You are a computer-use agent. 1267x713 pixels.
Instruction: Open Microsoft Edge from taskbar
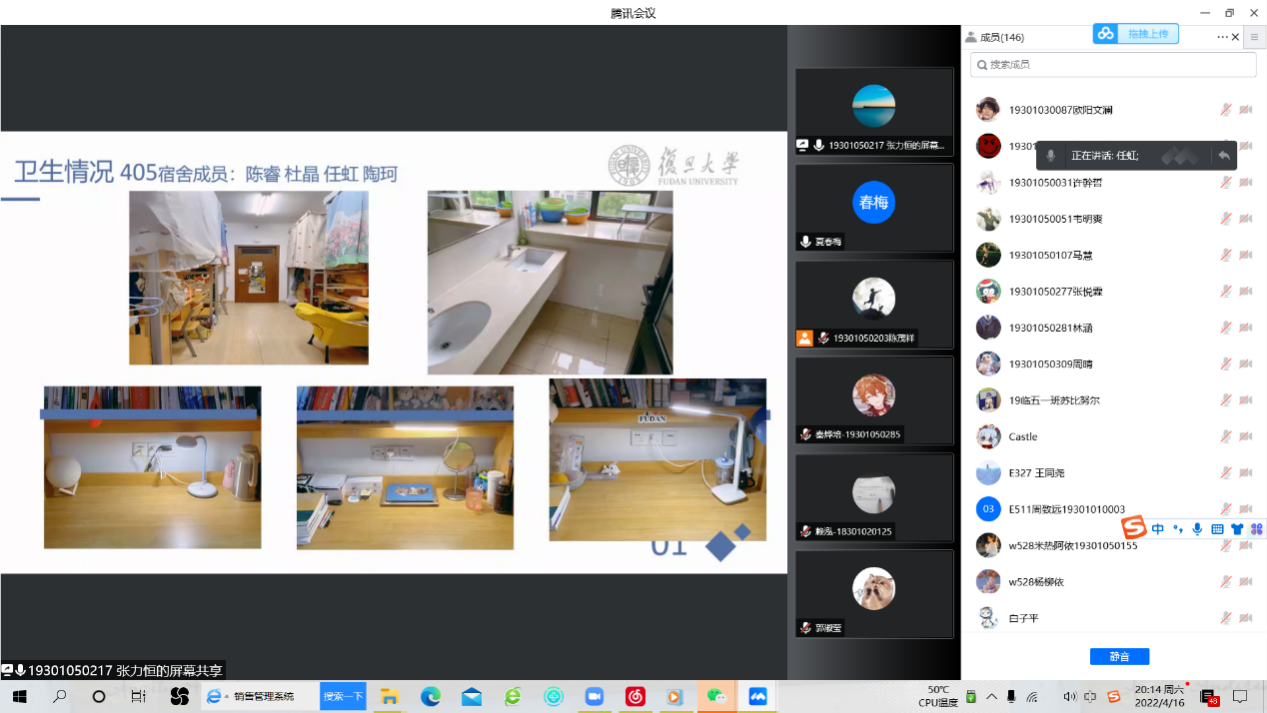[x=430, y=696]
